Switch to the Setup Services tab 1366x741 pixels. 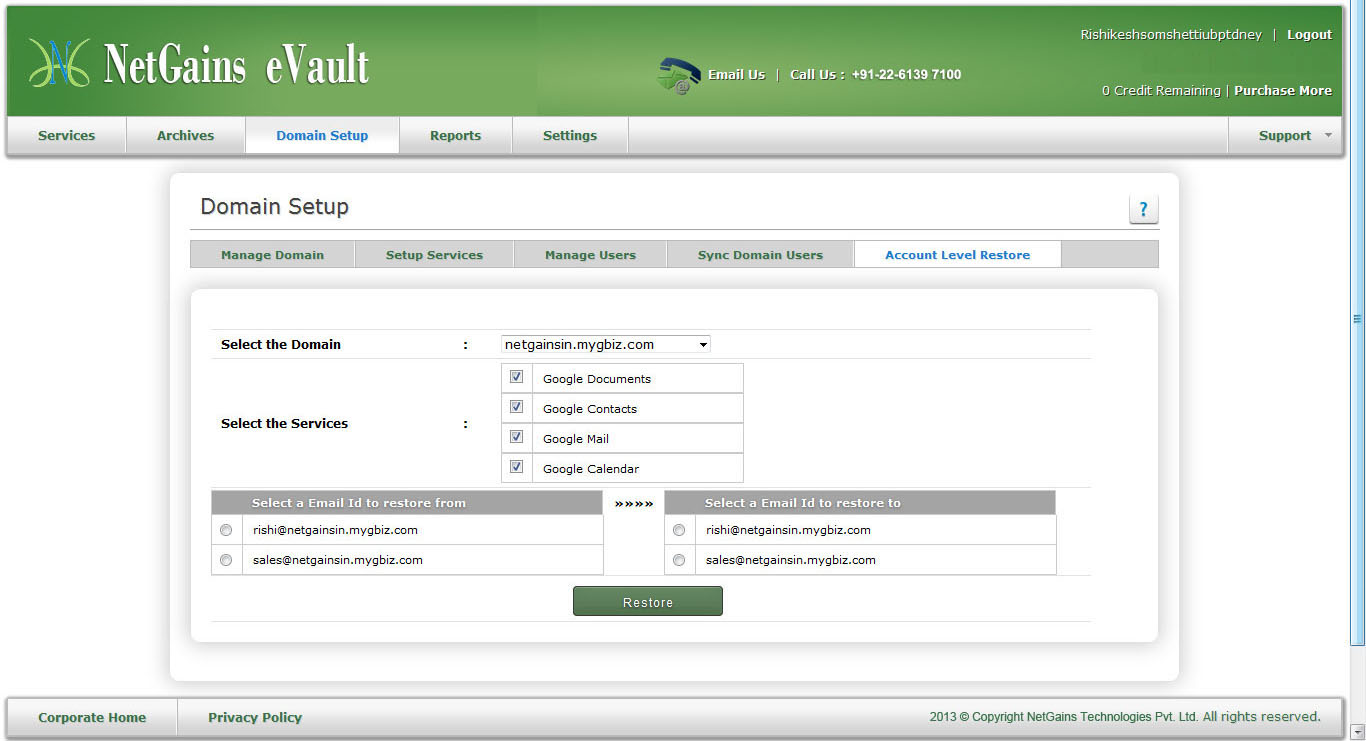(x=434, y=255)
